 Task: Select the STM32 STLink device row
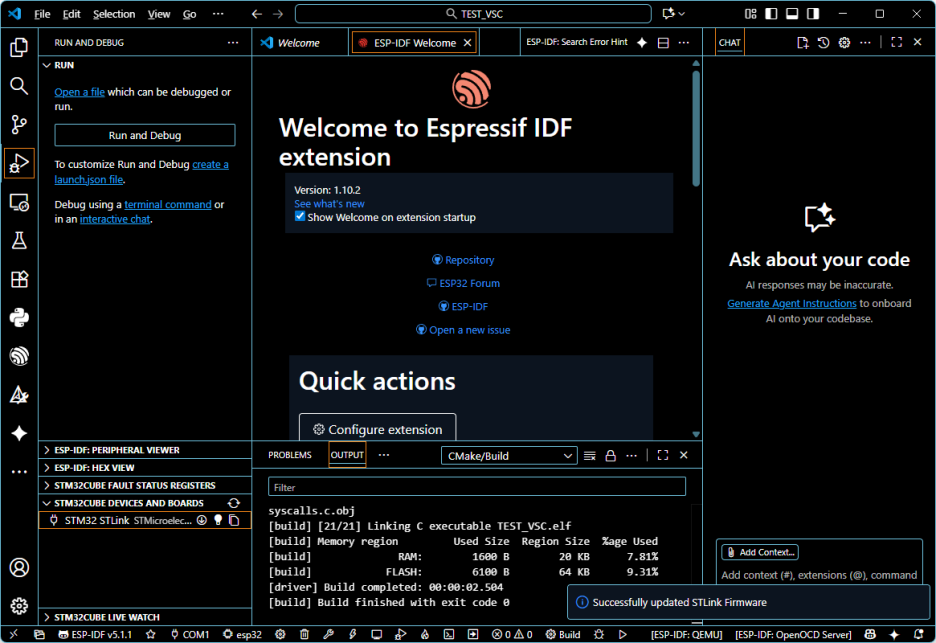[145, 520]
